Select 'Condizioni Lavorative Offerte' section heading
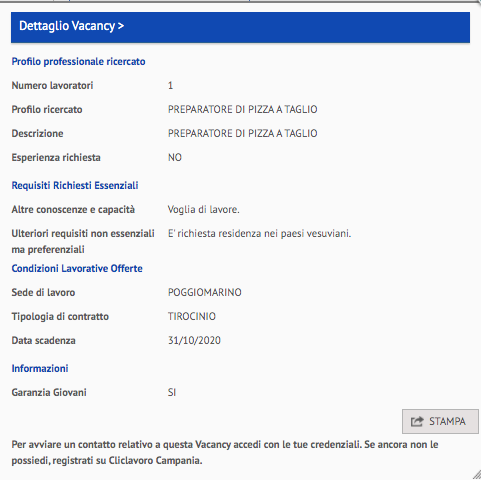481x480 pixels. [77, 268]
